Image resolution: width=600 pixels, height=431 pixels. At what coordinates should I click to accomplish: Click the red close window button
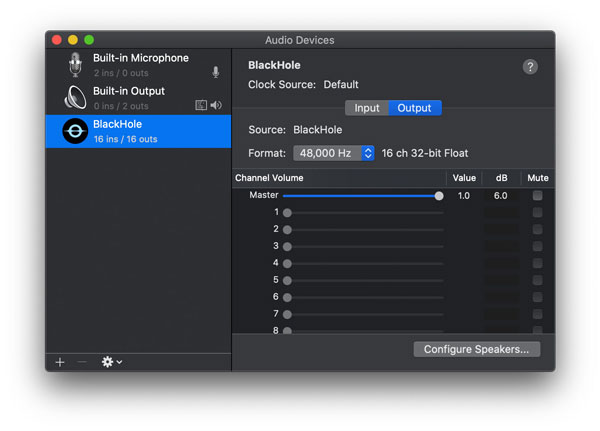coord(57,40)
